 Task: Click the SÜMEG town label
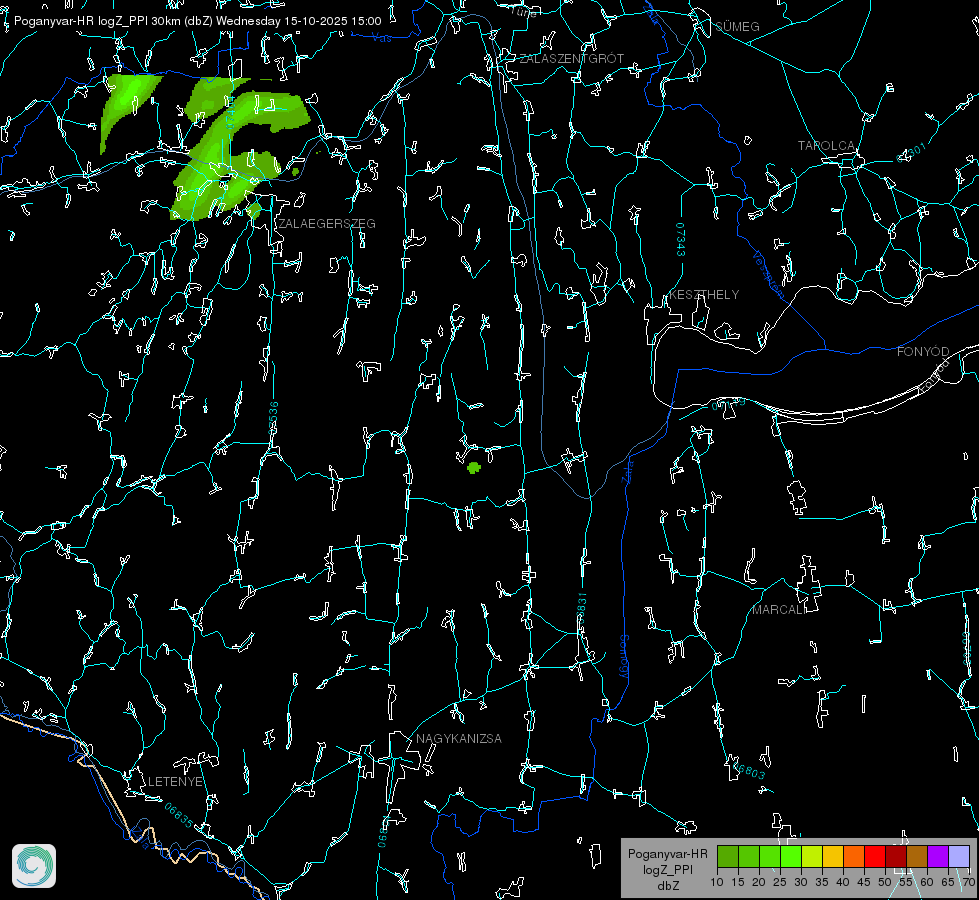[x=737, y=26]
